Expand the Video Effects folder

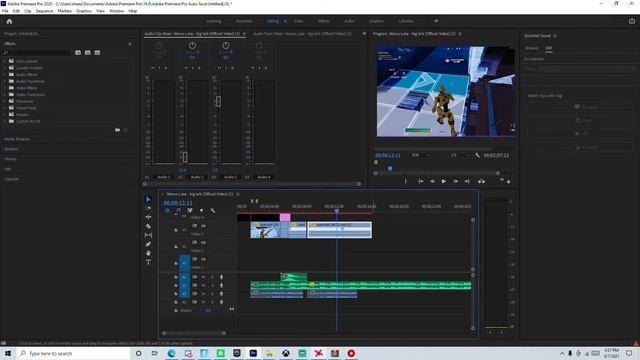[5, 88]
